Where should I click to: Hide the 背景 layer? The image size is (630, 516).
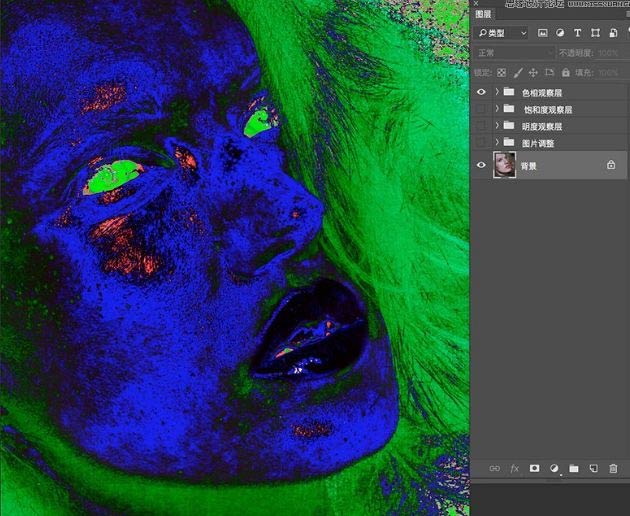click(x=481, y=165)
